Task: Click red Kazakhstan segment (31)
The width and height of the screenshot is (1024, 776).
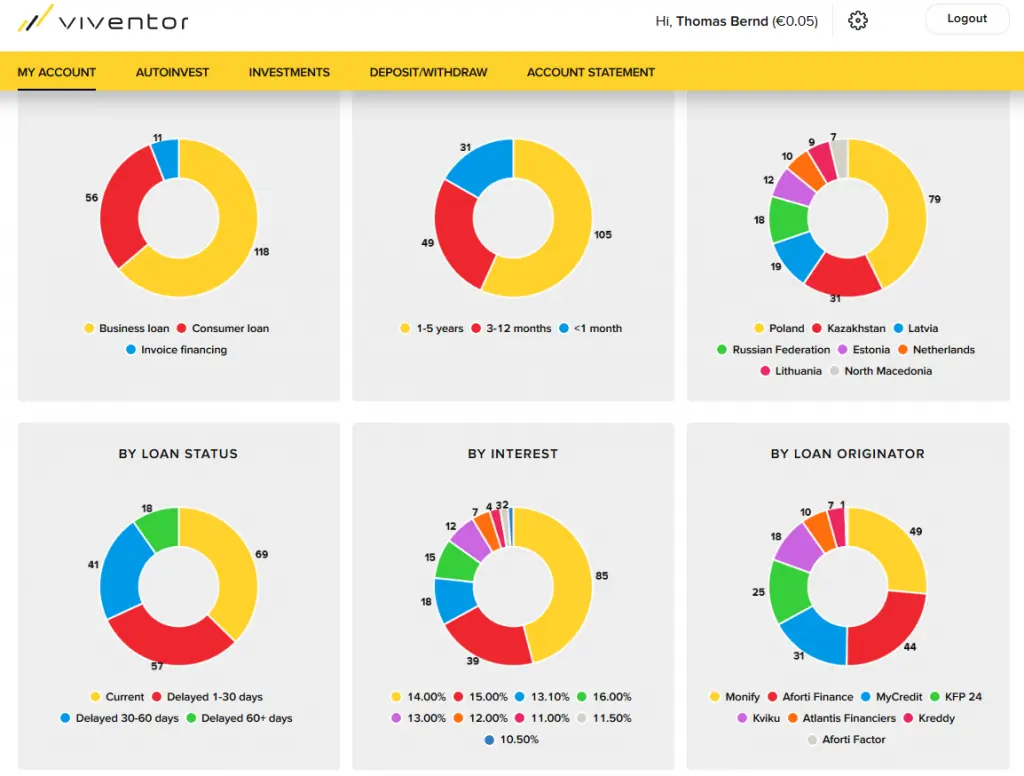Action: coord(843,276)
